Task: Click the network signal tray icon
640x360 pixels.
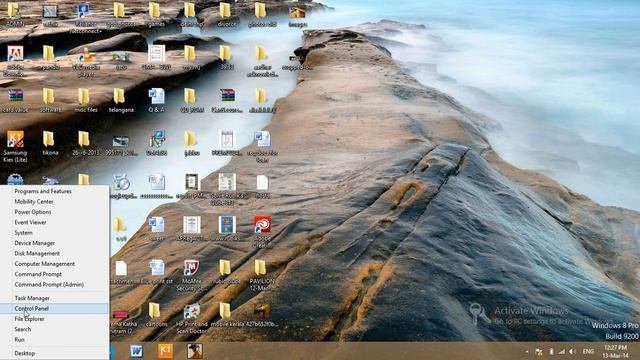Action: pos(562,351)
